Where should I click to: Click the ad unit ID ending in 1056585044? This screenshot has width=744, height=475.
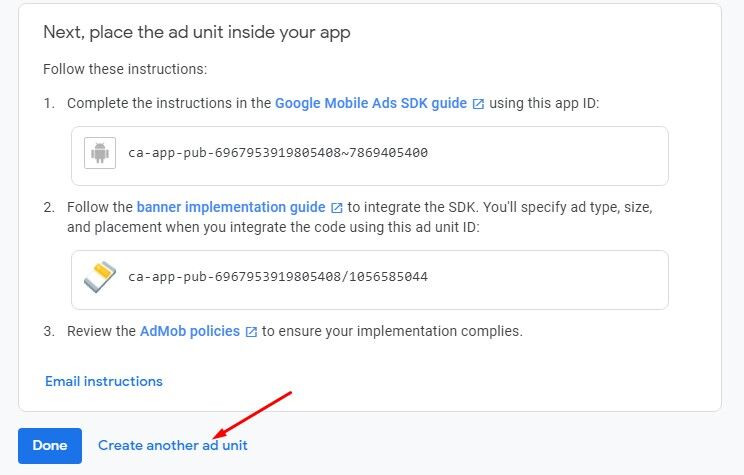(278, 277)
